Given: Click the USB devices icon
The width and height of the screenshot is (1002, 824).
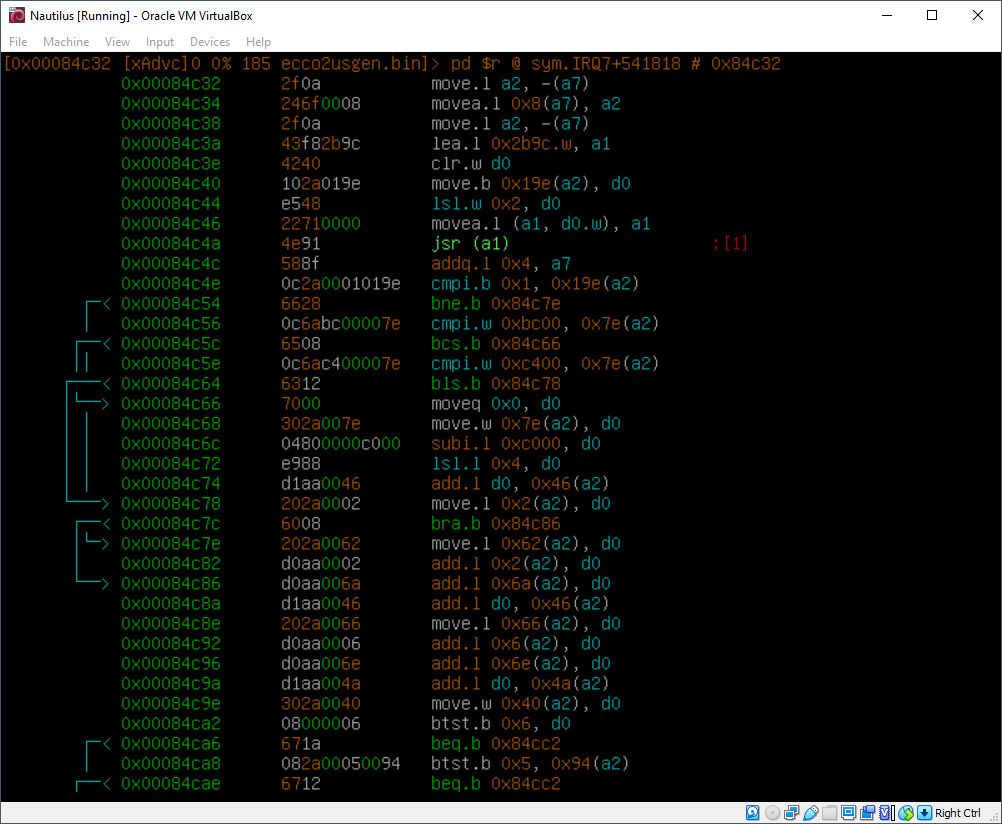Looking at the screenshot, I should (810, 813).
